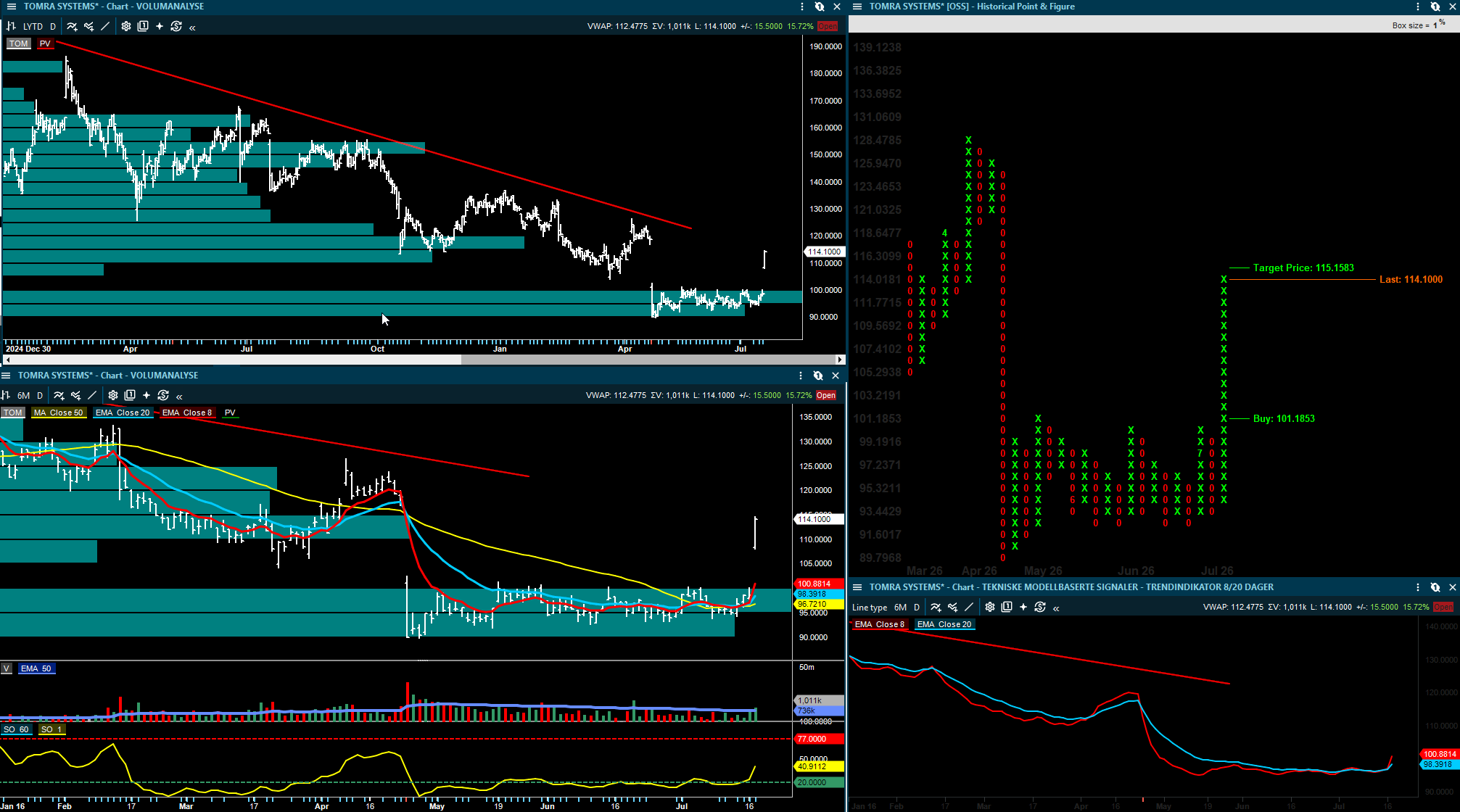Open kebab options of the trend indicator window
The height and width of the screenshot is (812, 1460).
pyautogui.click(x=1418, y=587)
